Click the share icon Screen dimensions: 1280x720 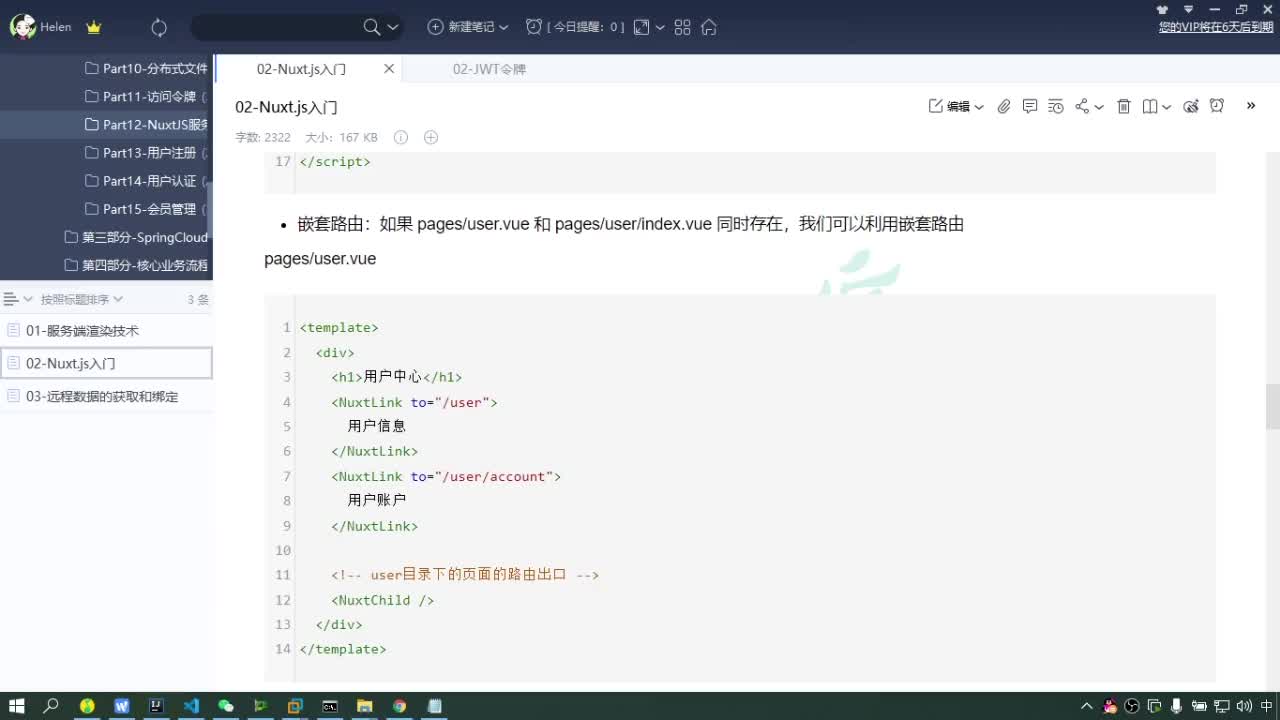[x=1082, y=106]
